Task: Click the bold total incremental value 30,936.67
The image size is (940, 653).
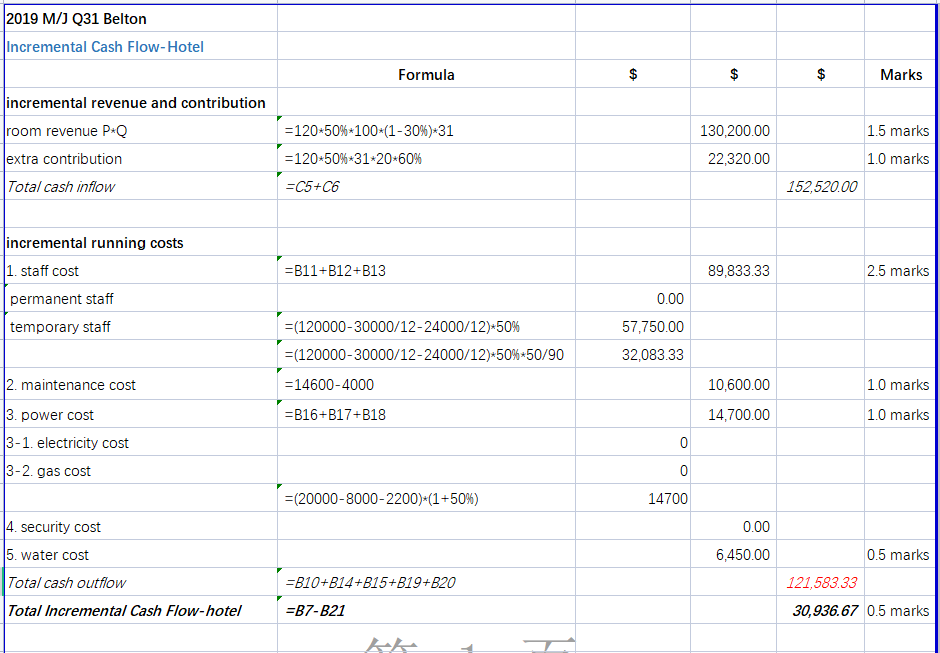Action: (x=824, y=611)
